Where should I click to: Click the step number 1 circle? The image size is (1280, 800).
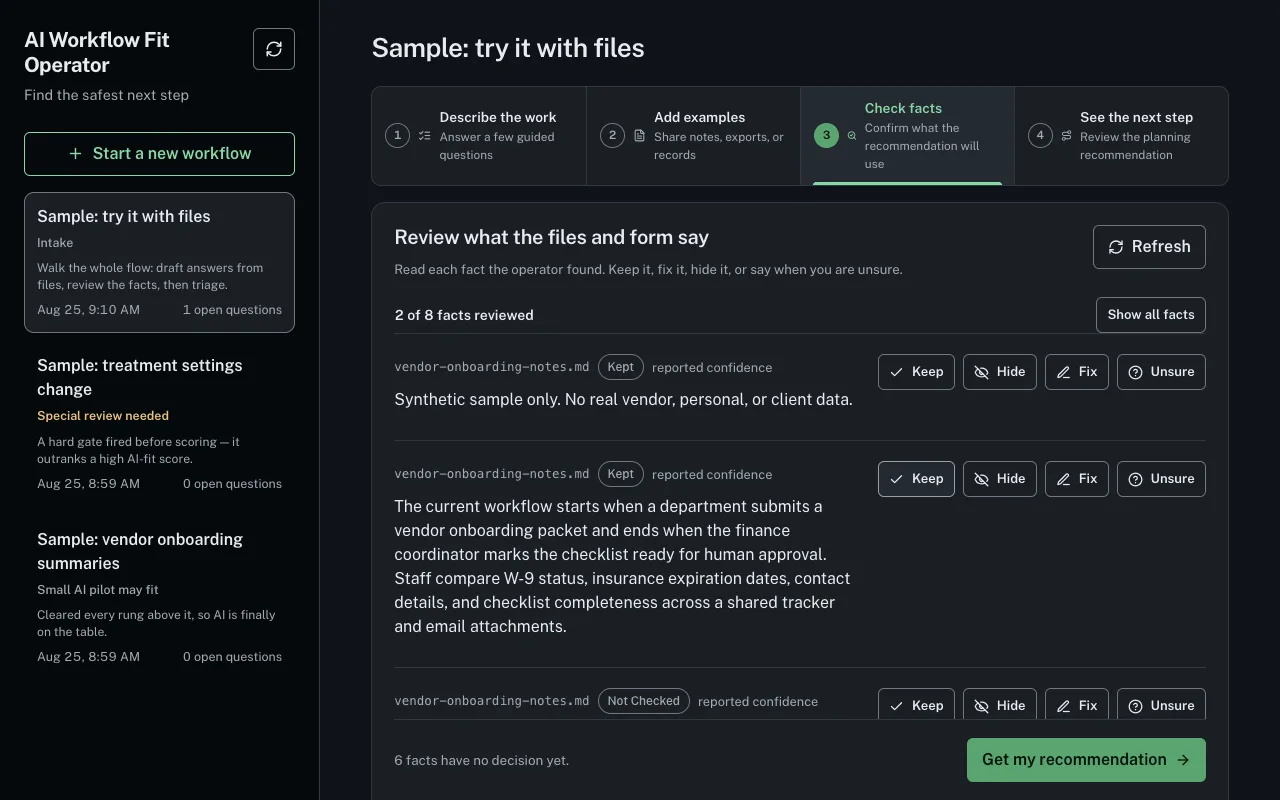(x=398, y=136)
